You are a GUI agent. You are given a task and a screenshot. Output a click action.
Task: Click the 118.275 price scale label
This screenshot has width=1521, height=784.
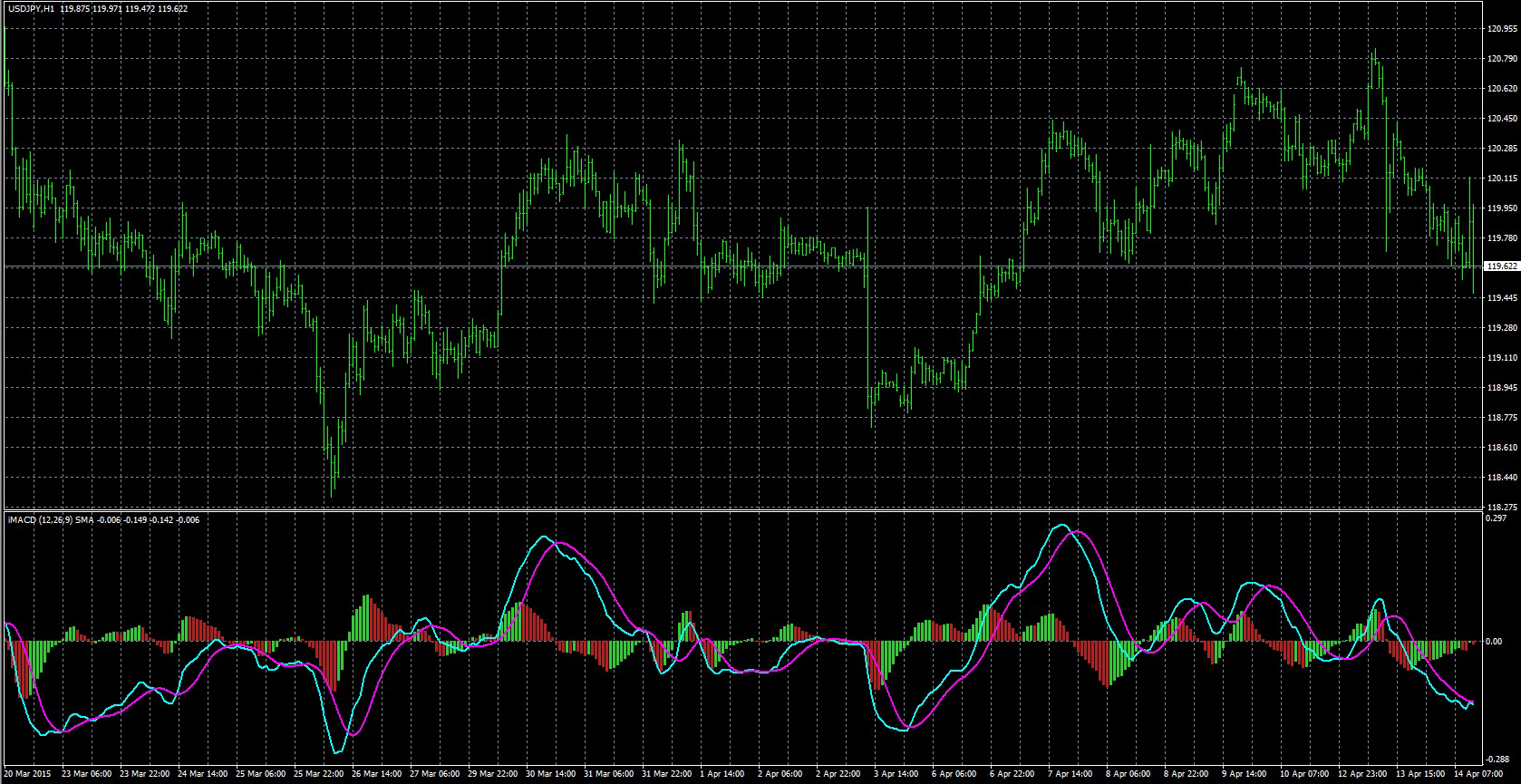[1502, 507]
